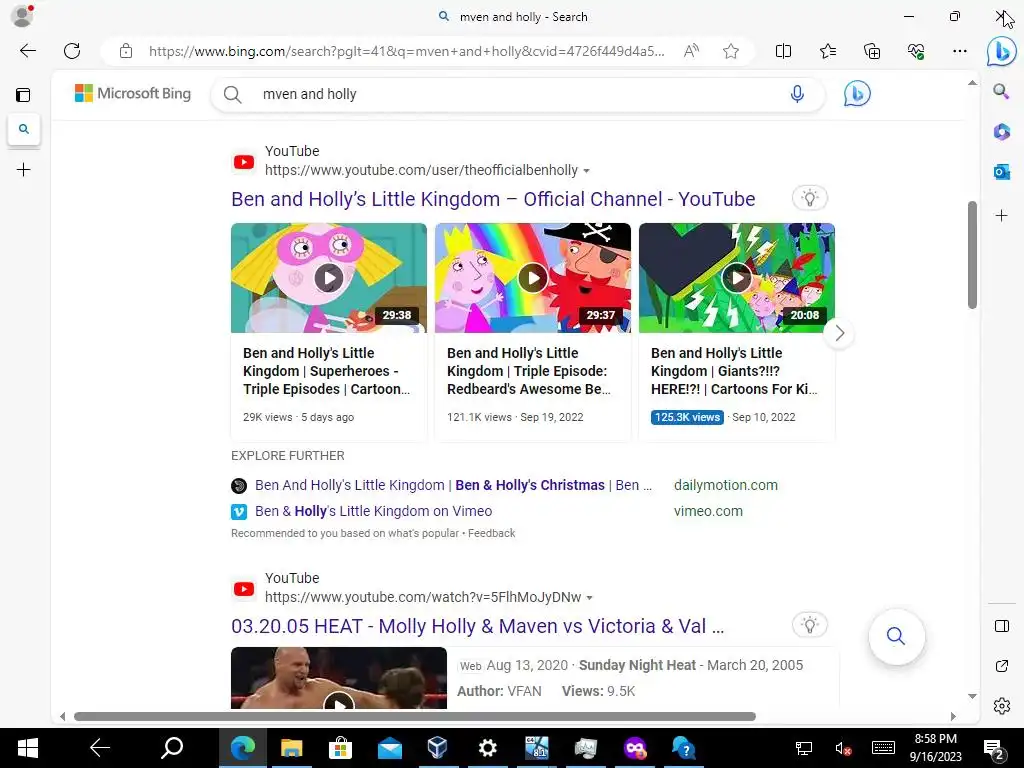Open Bing Chat icon beside search box
The image size is (1024, 768).
click(857, 93)
